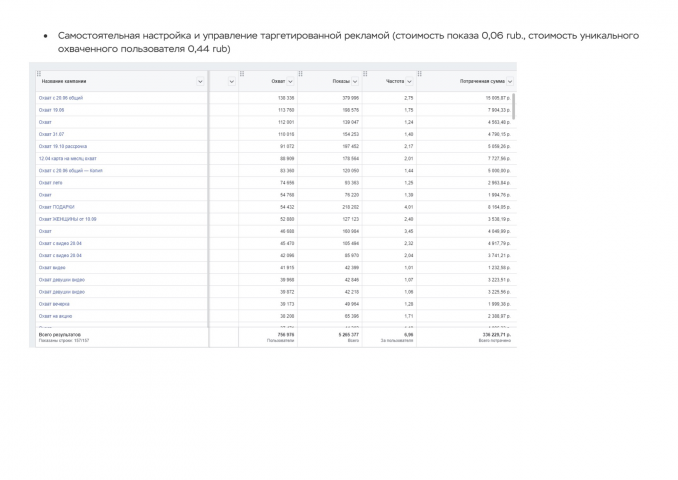Grab the drag handle above Название кампании column
Image resolution: width=678 pixels, height=480 pixels.
pyautogui.click(x=39, y=74)
